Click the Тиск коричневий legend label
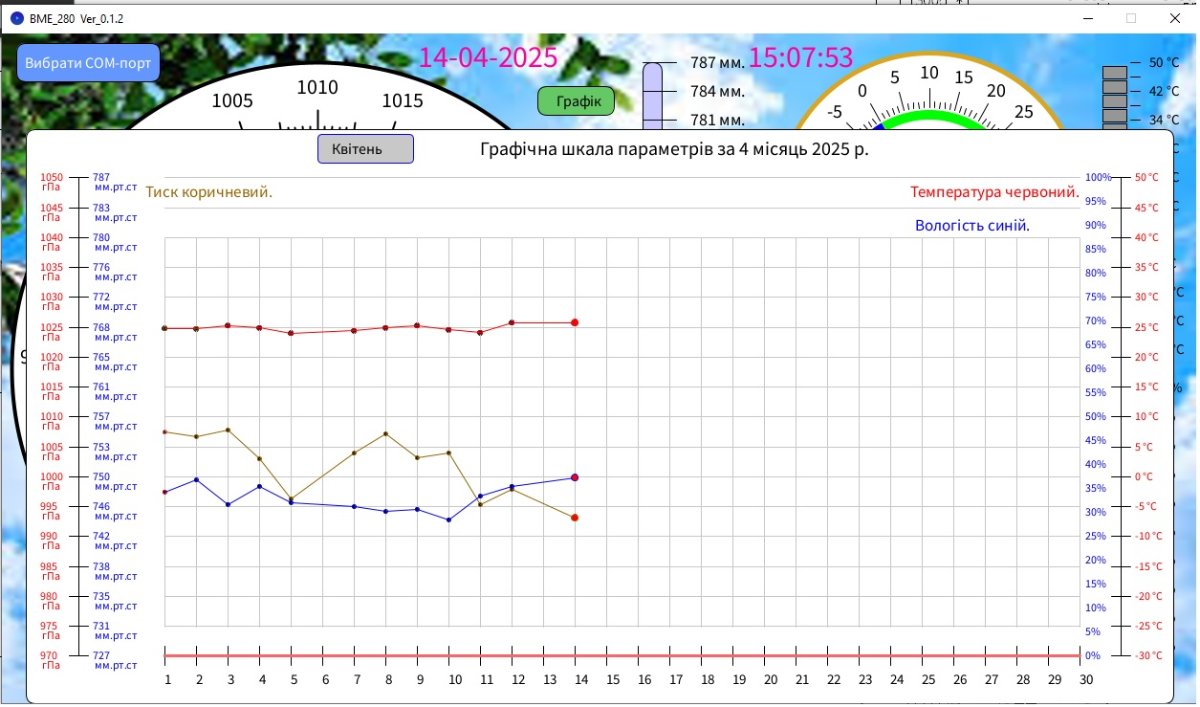The width and height of the screenshot is (1200, 707). pos(209,192)
